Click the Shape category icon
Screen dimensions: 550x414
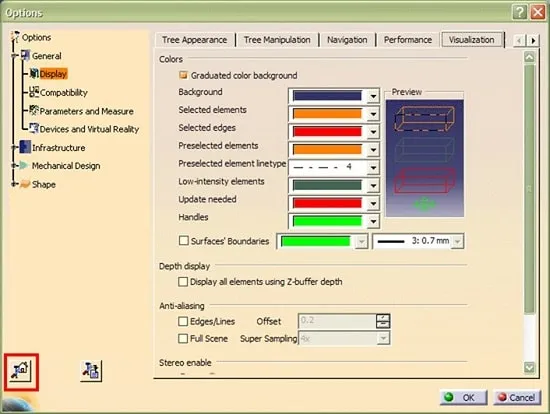[x=25, y=184]
